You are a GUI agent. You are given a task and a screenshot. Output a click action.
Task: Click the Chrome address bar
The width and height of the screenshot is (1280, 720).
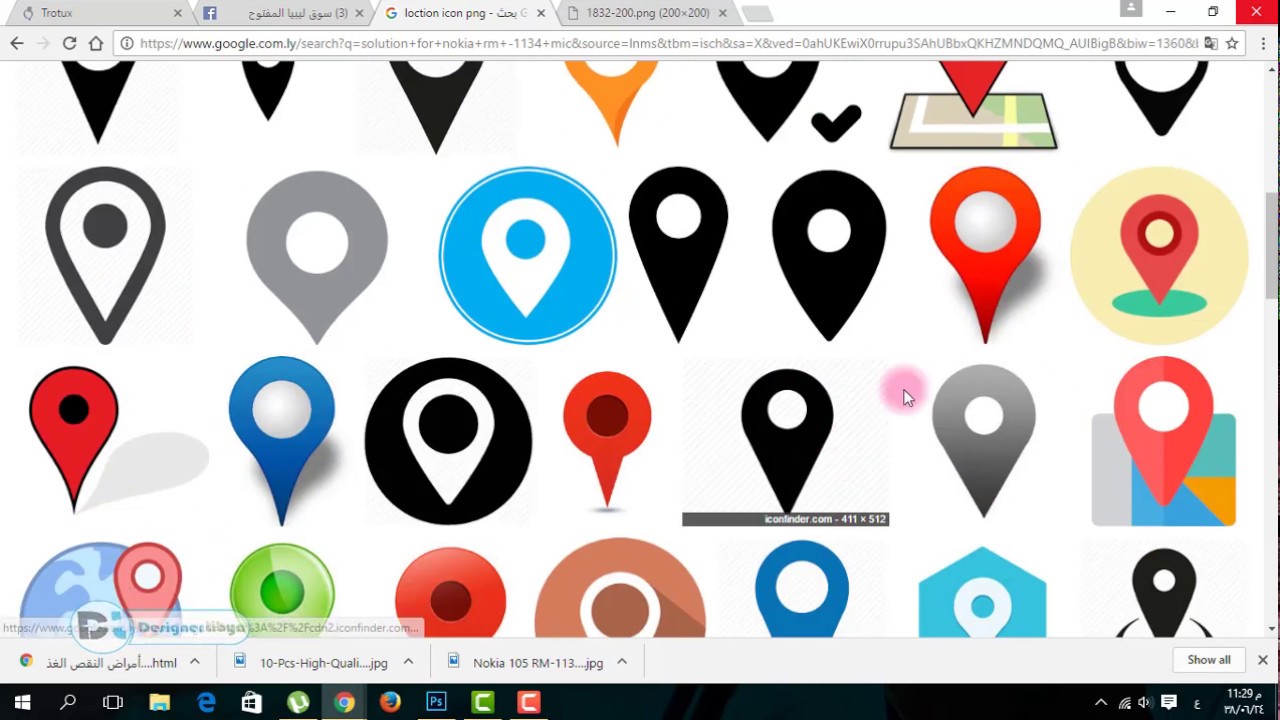point(668,43)
